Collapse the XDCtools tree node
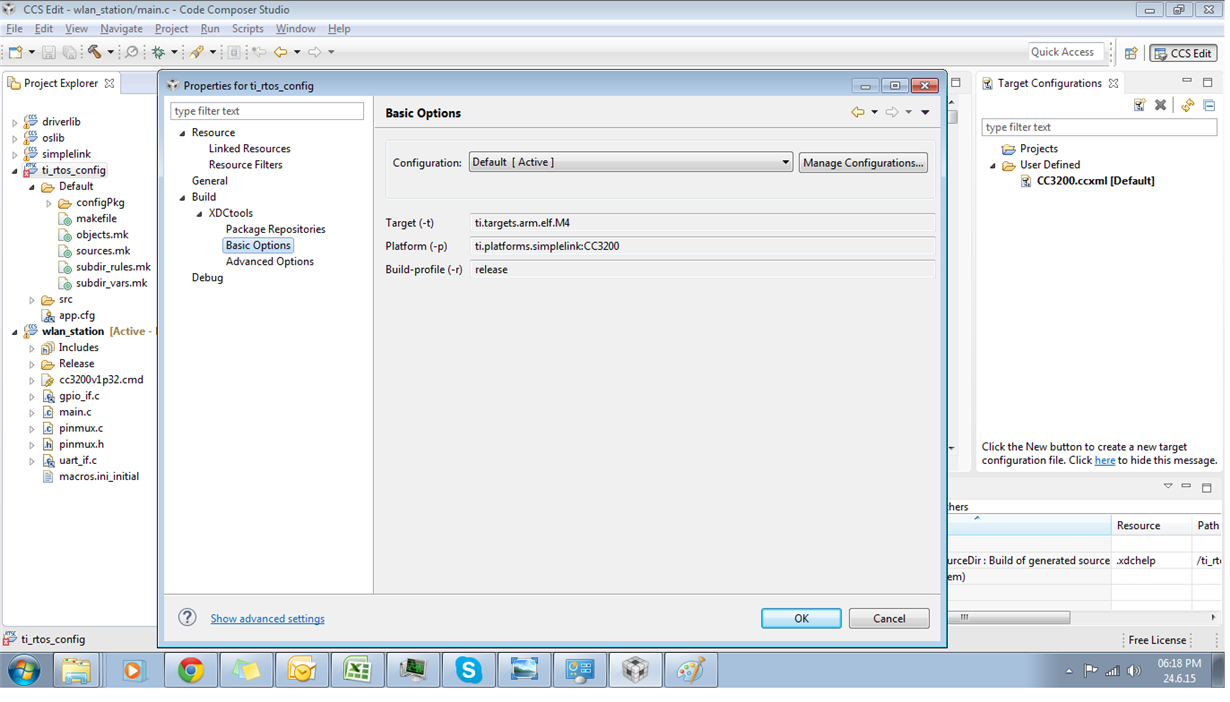The height and width of the screenshot is (702, 1230). [199, 213]
